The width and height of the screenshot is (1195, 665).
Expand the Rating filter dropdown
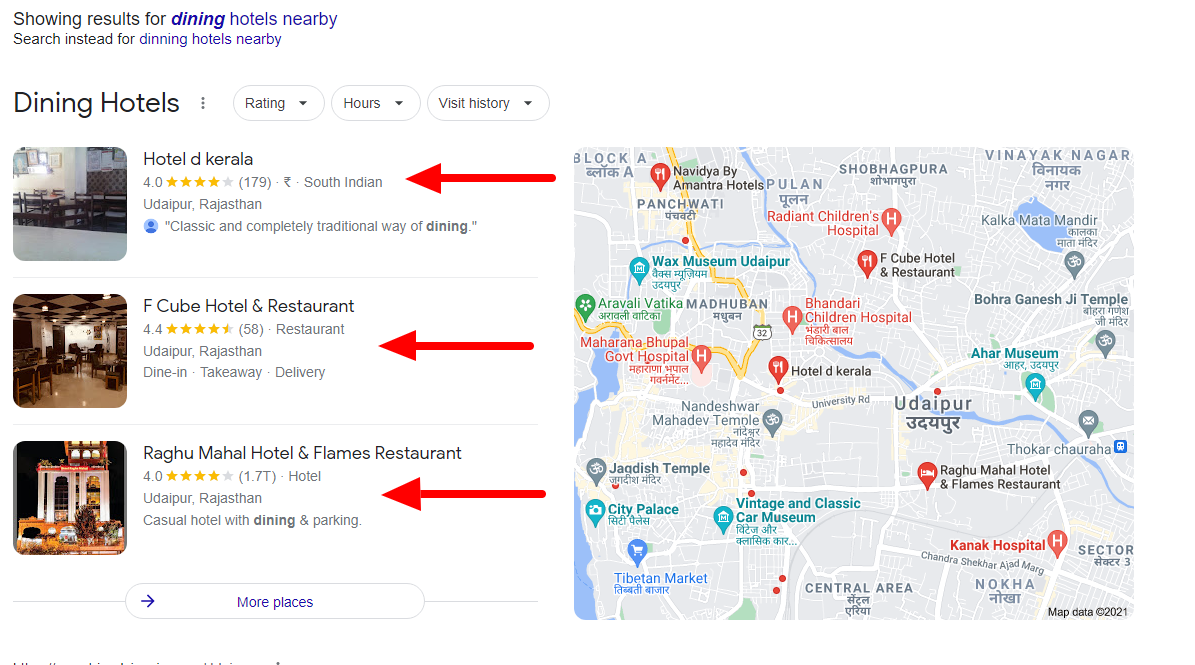point(278,103)
